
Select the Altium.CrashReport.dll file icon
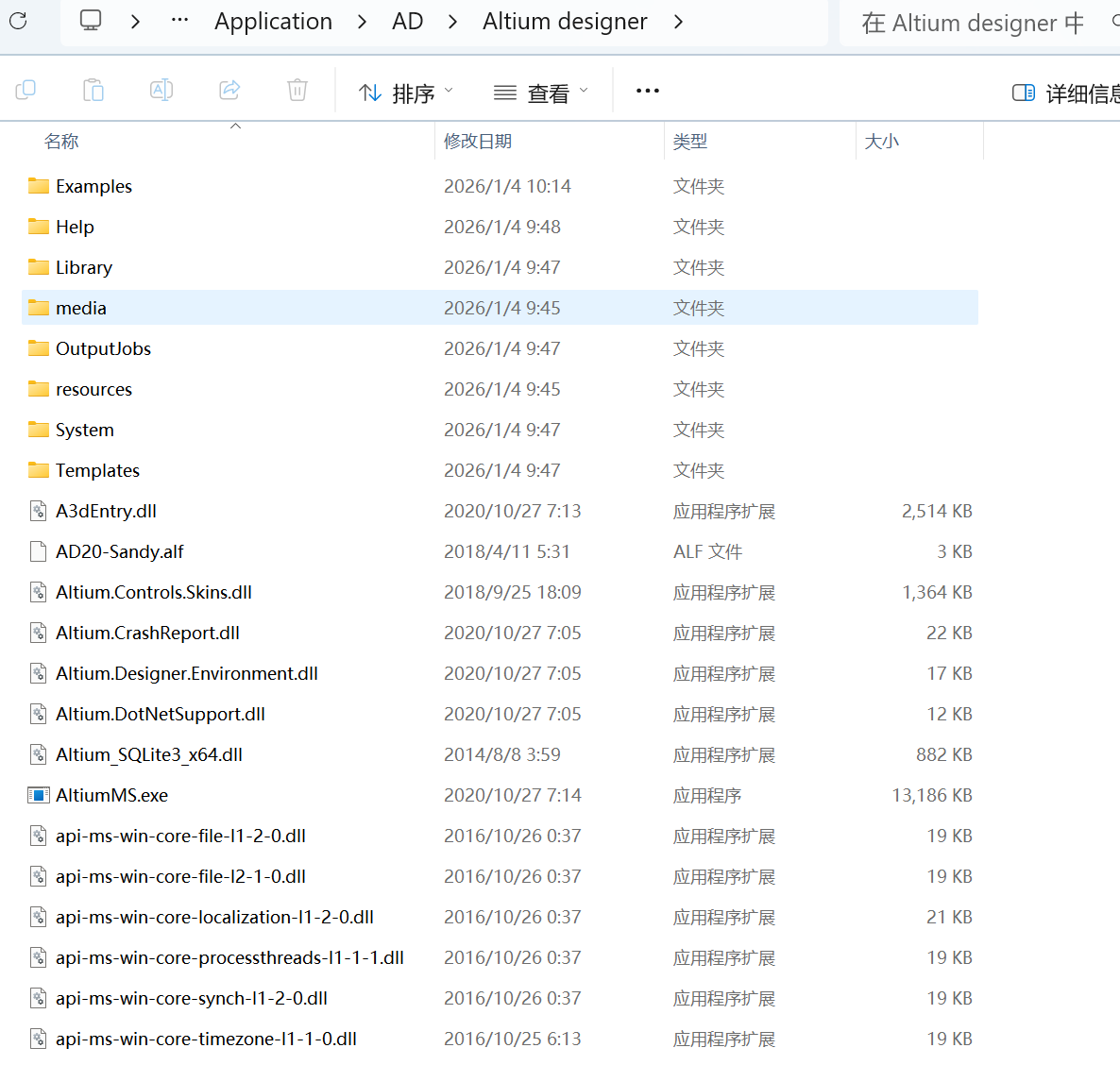[x=39, y=633]
